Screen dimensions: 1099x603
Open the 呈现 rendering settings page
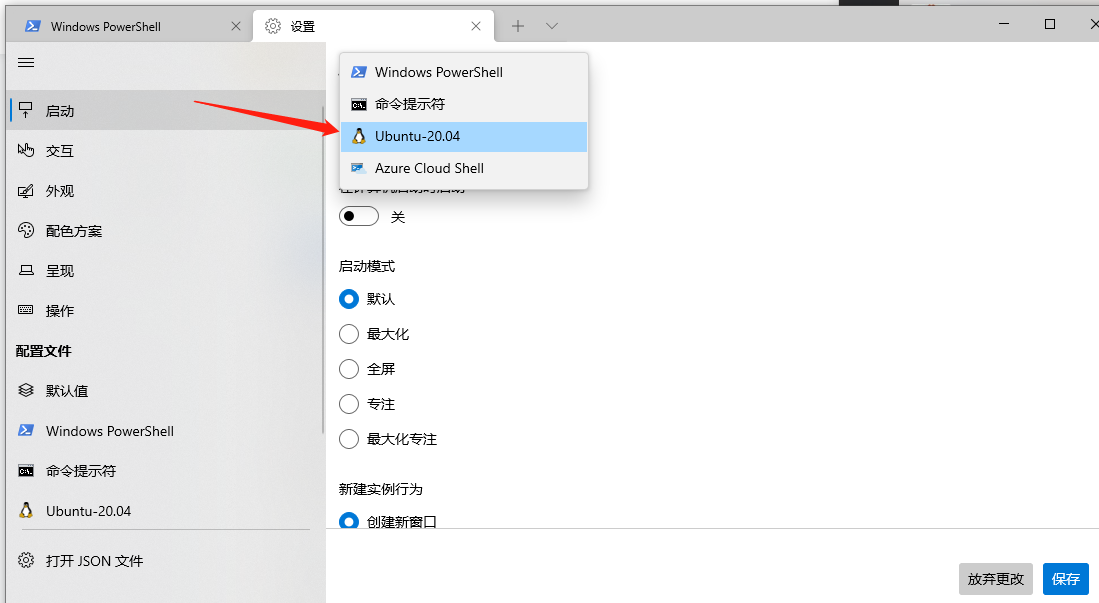coord(165,270)
